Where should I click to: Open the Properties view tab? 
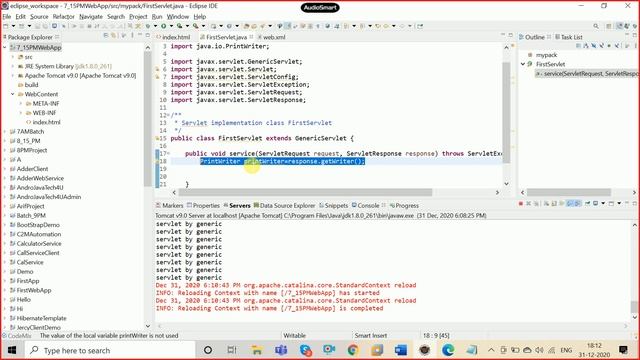(x=203, y=206)
